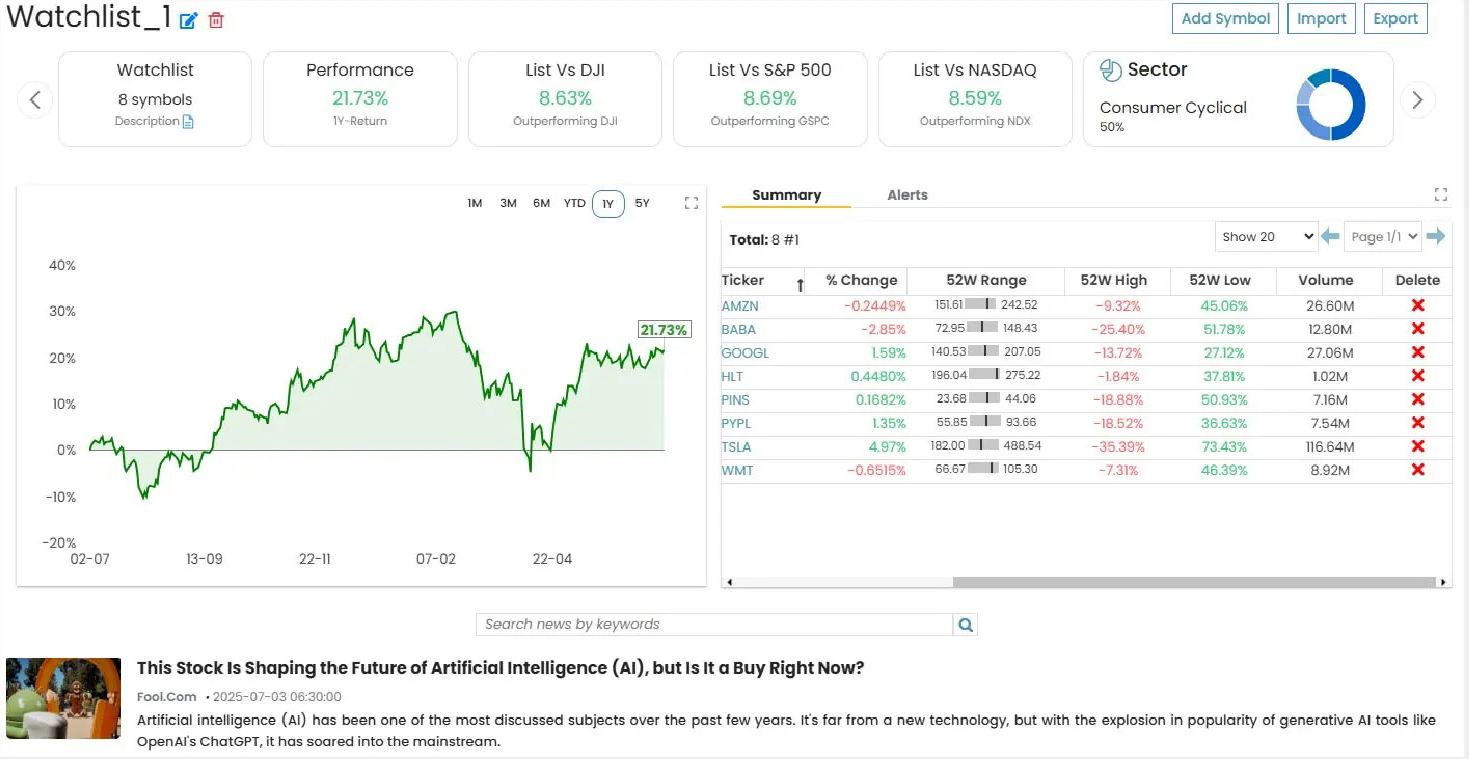Viewport: 1469px width, 759px height.
Task: Open the Page 1/1 dropdown
Action: (1383, 237)
